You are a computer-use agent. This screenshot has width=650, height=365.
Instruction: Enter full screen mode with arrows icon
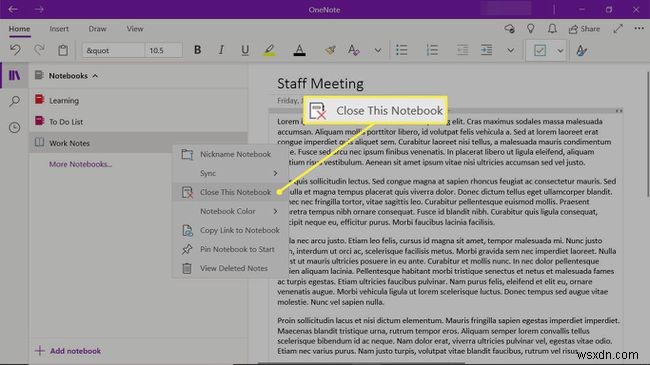(x=618, y=29)
